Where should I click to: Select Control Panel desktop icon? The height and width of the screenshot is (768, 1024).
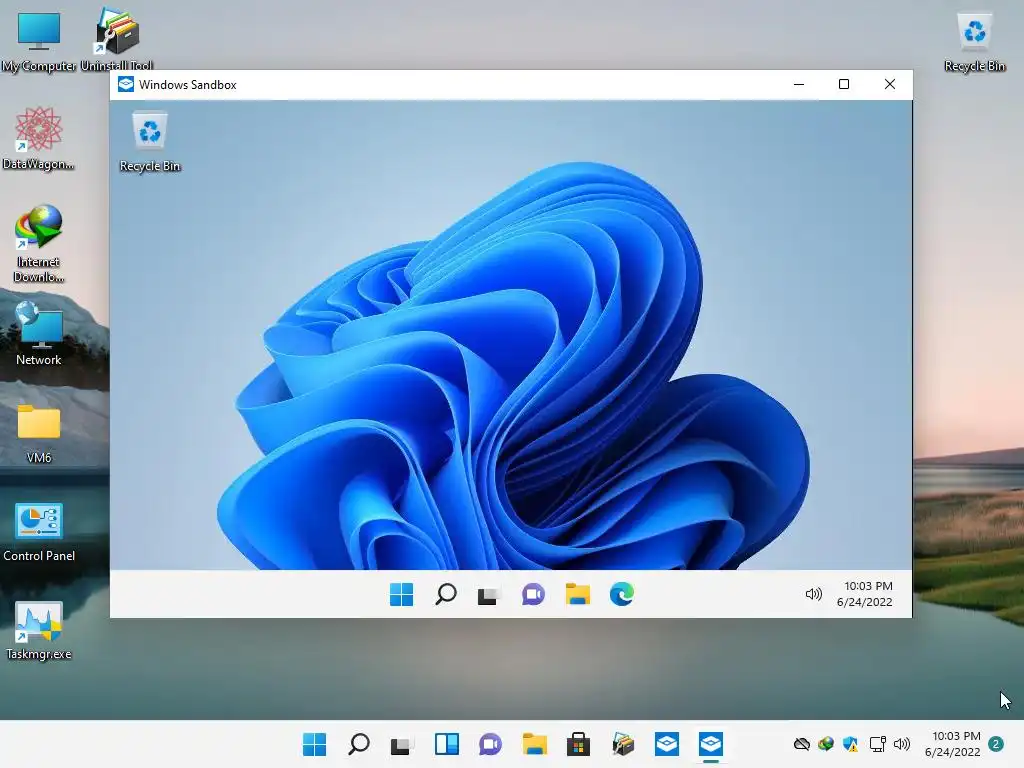pyautogui.click(x=39, y=532)
